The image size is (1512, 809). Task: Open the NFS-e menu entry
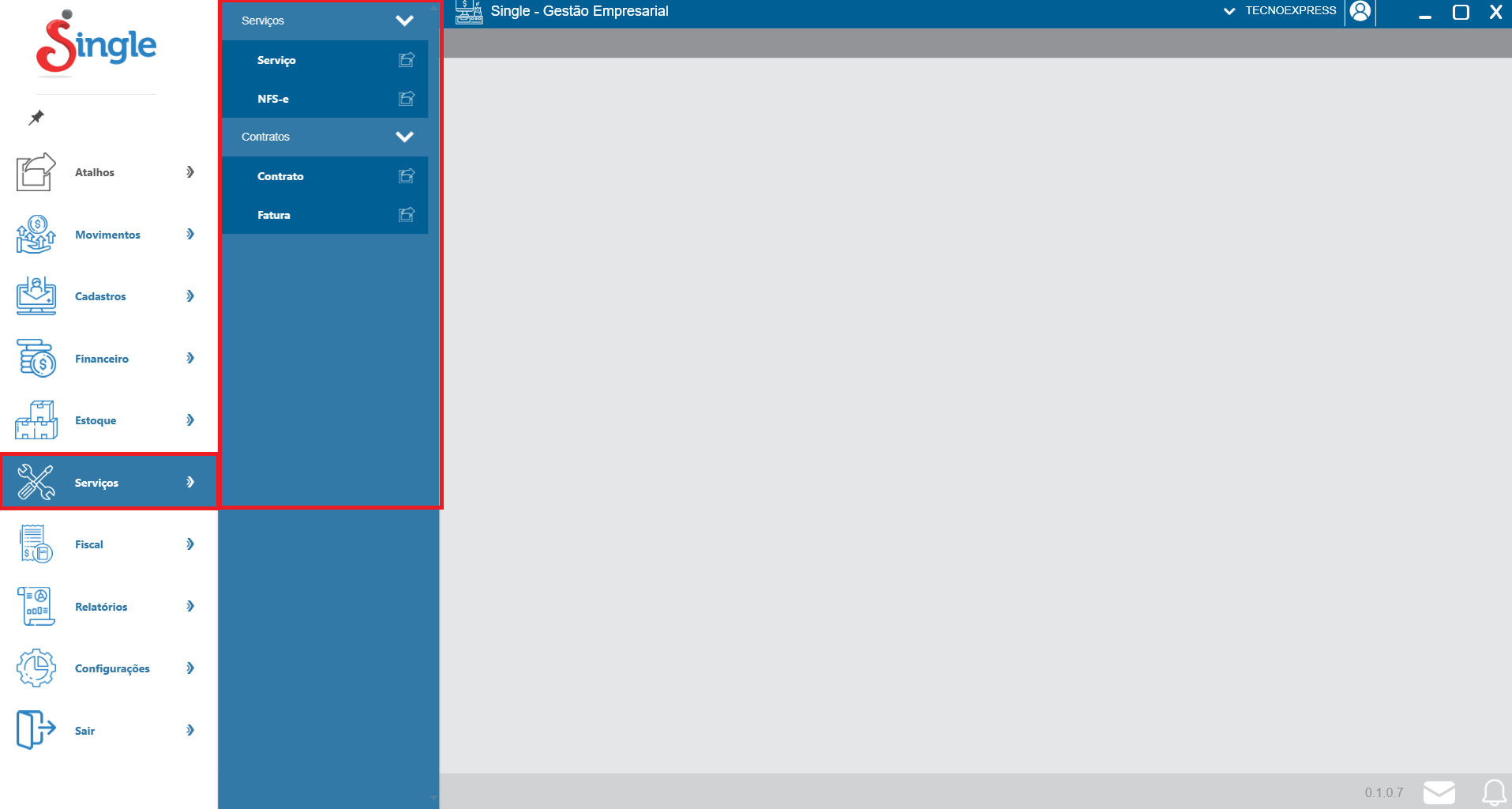pos(273,99)
